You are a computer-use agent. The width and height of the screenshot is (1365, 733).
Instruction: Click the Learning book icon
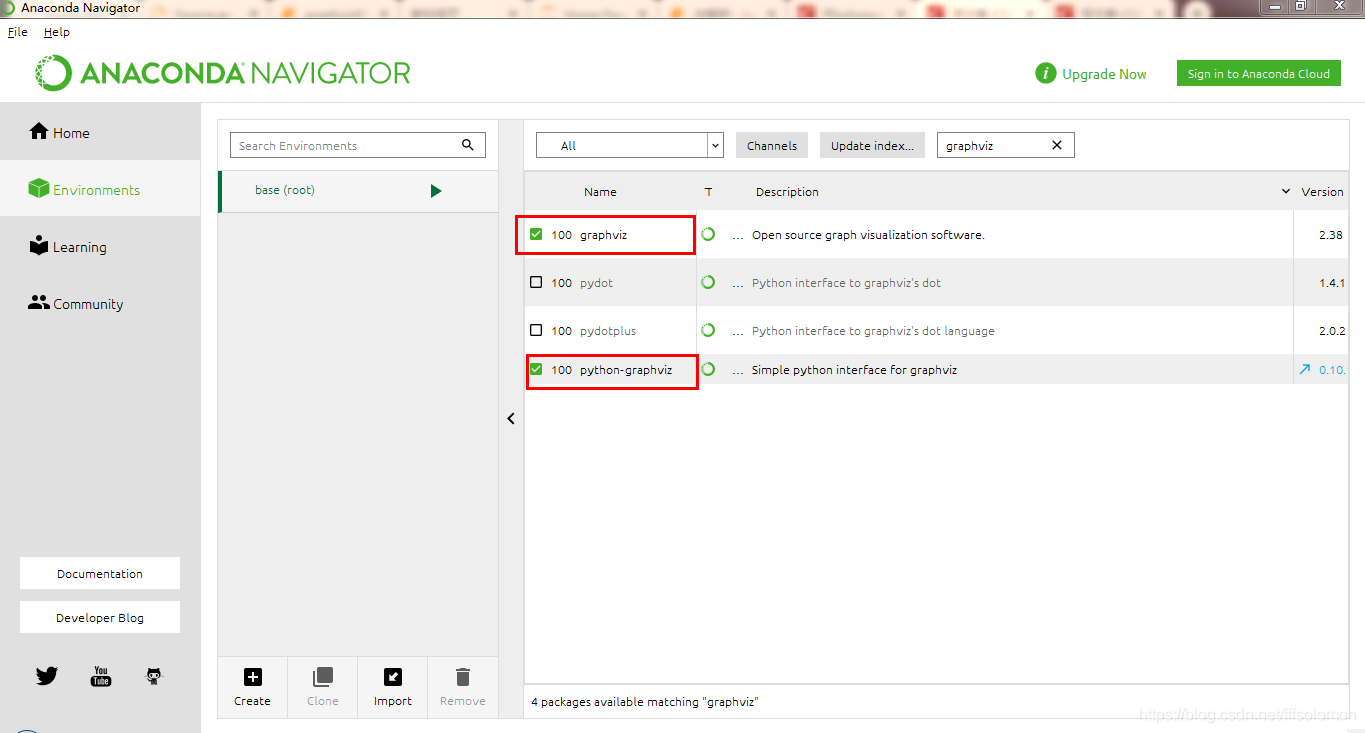tap(39, 245)
